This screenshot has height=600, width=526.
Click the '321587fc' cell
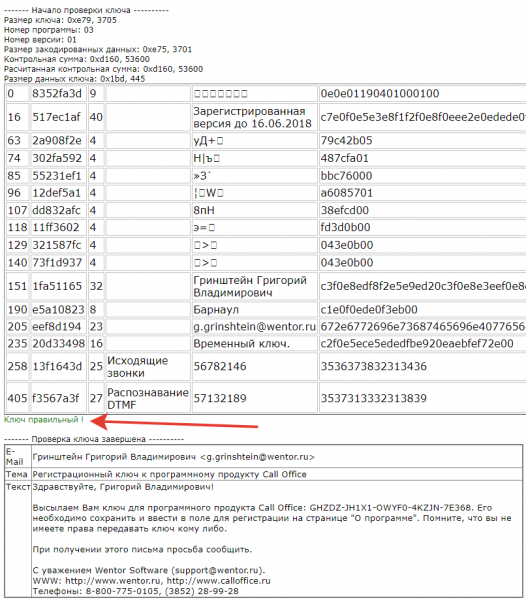pyautogui.click(x=59, y=245)
